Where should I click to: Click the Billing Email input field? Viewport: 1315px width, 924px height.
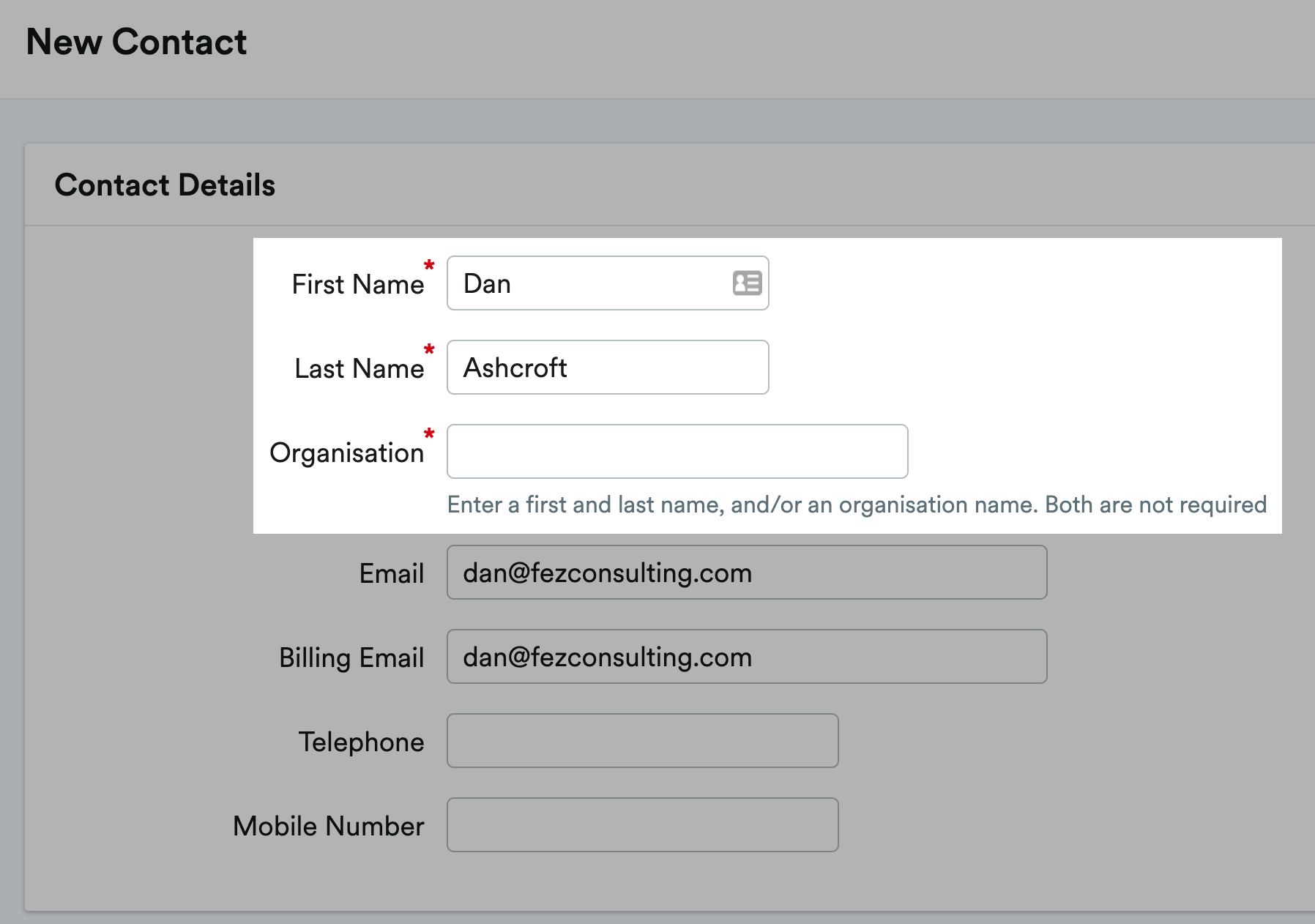(745, 657)
